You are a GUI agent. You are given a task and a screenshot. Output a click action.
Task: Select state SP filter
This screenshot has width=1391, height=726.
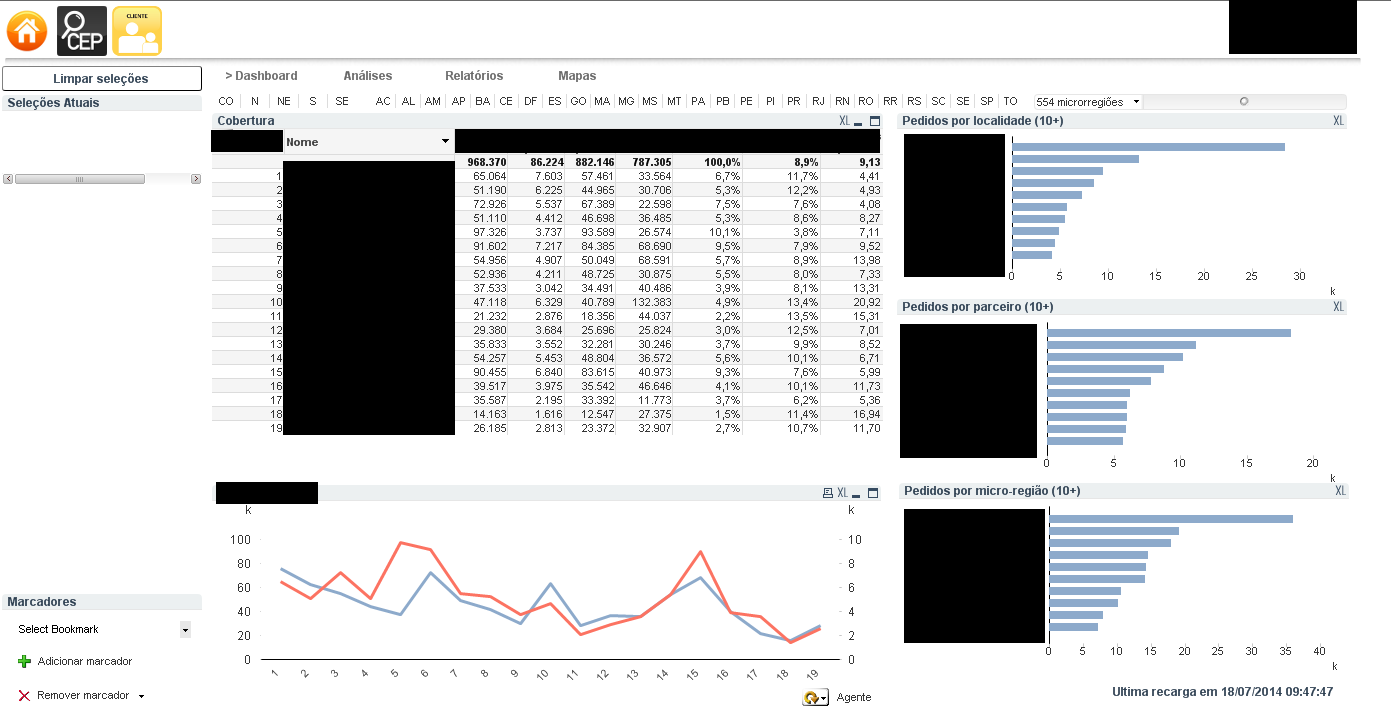tap(987, 102)
